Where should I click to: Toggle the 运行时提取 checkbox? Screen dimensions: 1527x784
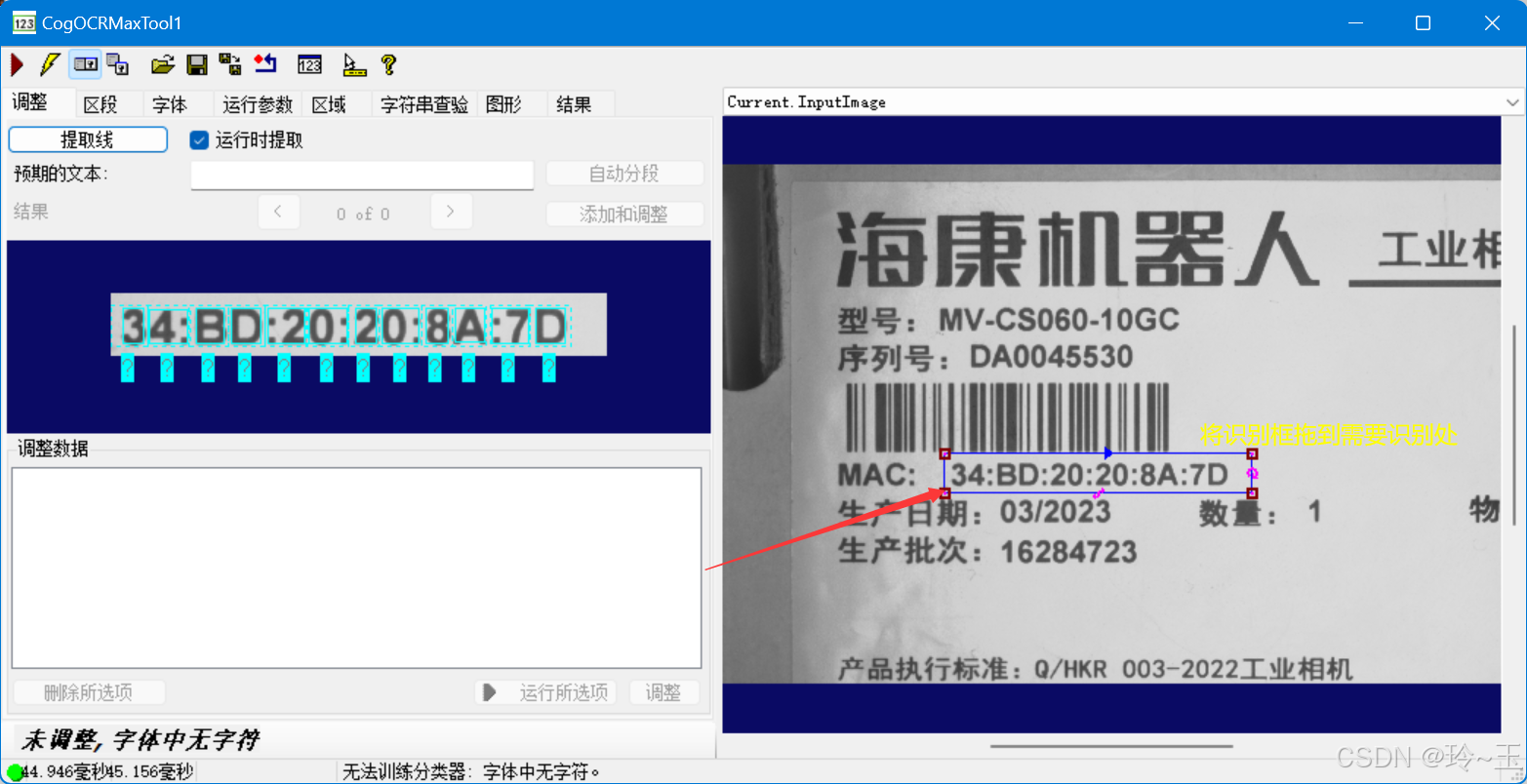(199, 140)
